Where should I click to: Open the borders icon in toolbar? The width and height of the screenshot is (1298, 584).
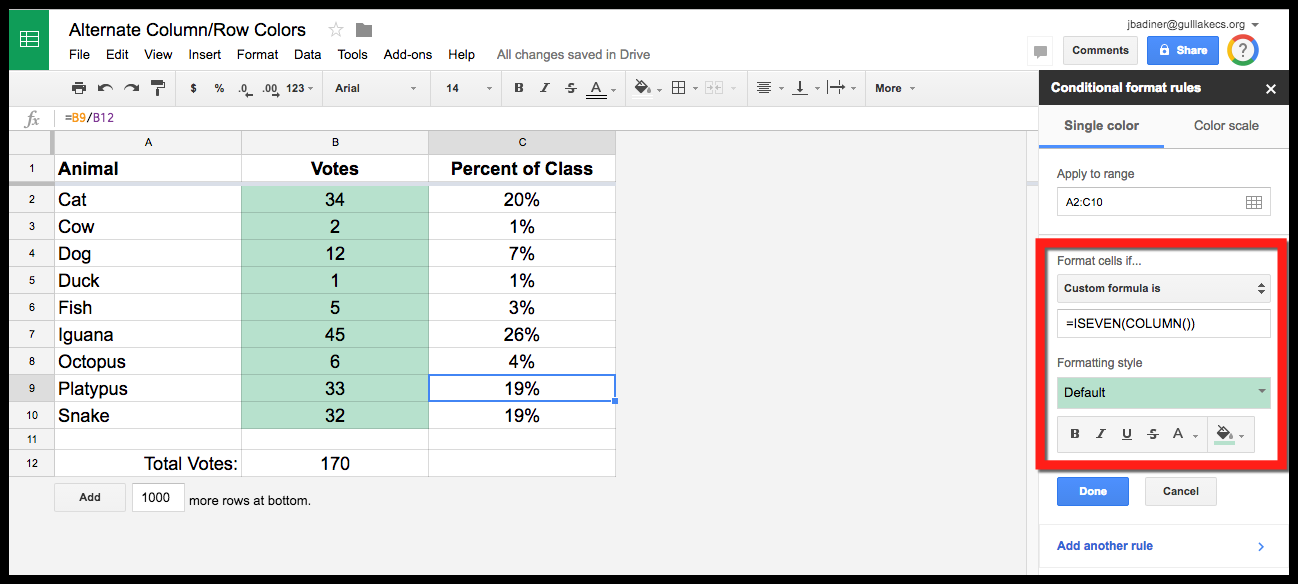(x=678, y=88)
